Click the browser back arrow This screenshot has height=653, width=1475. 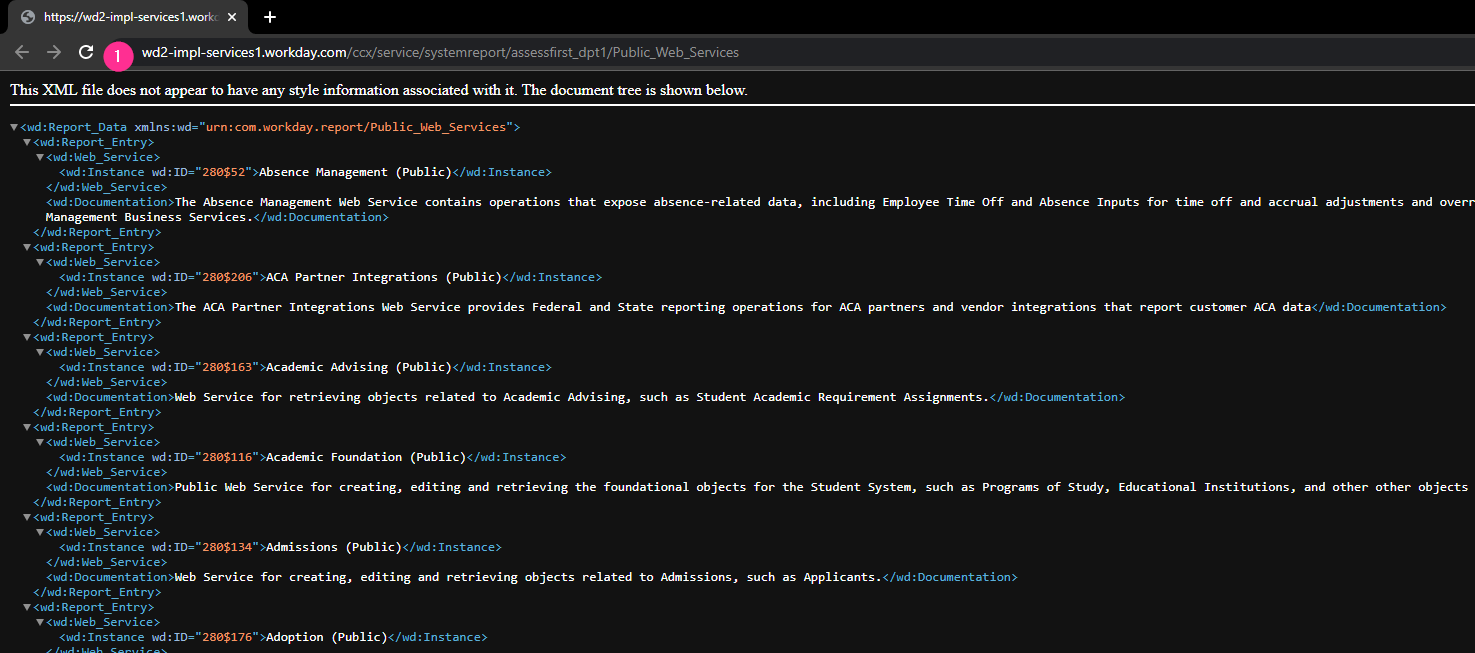point(22,52)
